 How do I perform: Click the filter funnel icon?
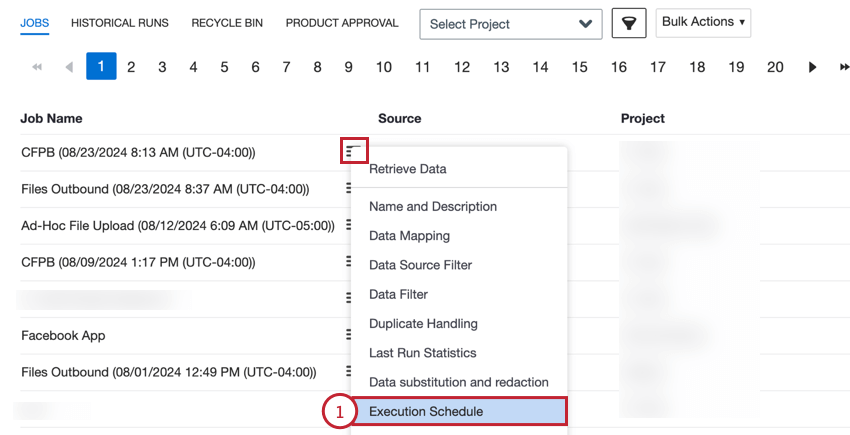629,23
